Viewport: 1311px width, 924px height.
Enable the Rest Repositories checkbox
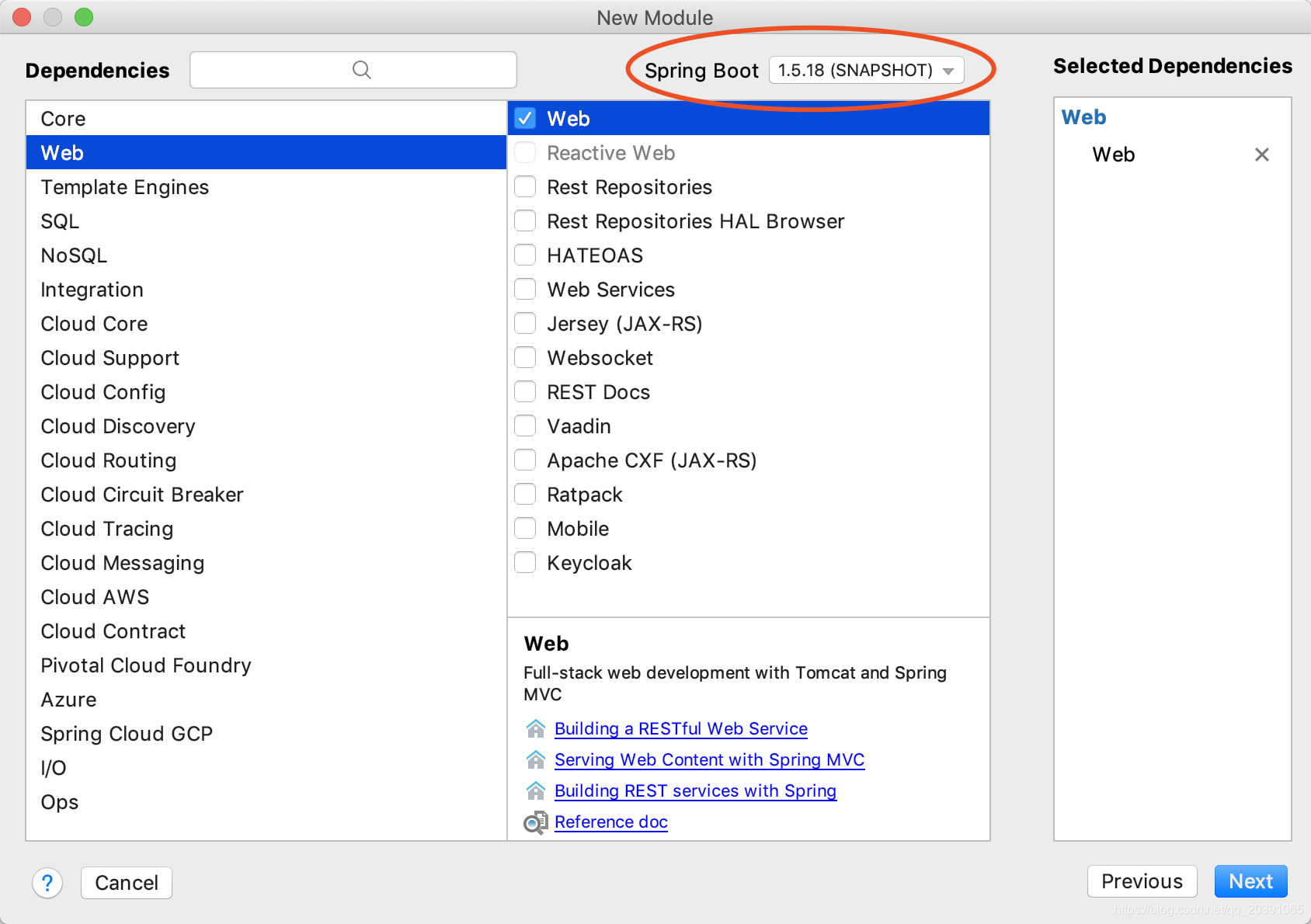coord(526,187)
